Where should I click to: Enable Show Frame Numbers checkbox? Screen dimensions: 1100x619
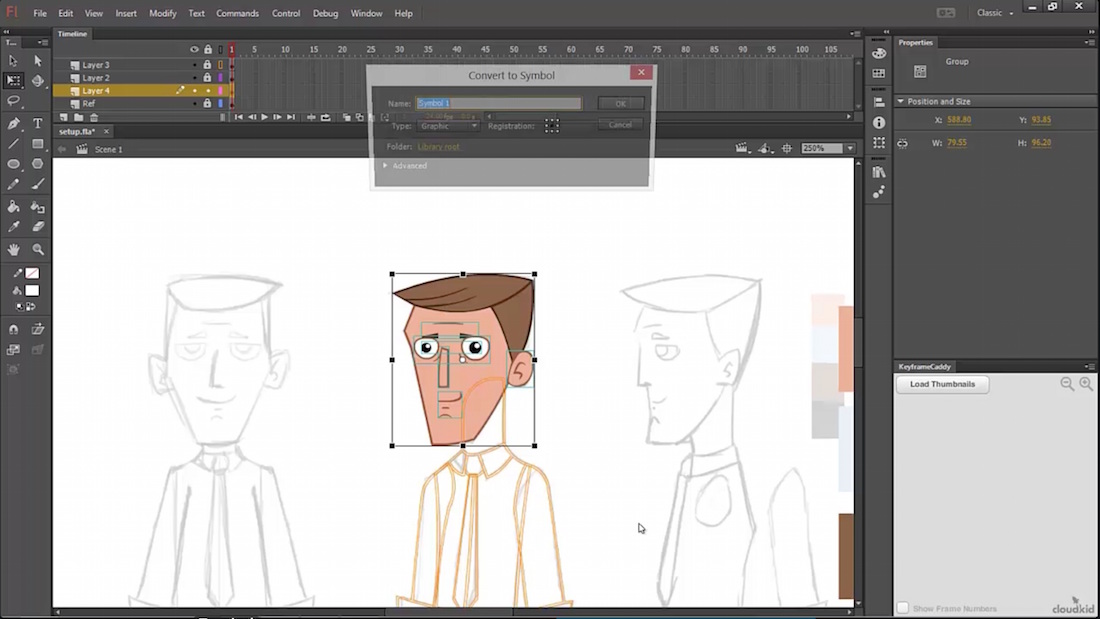903,608
